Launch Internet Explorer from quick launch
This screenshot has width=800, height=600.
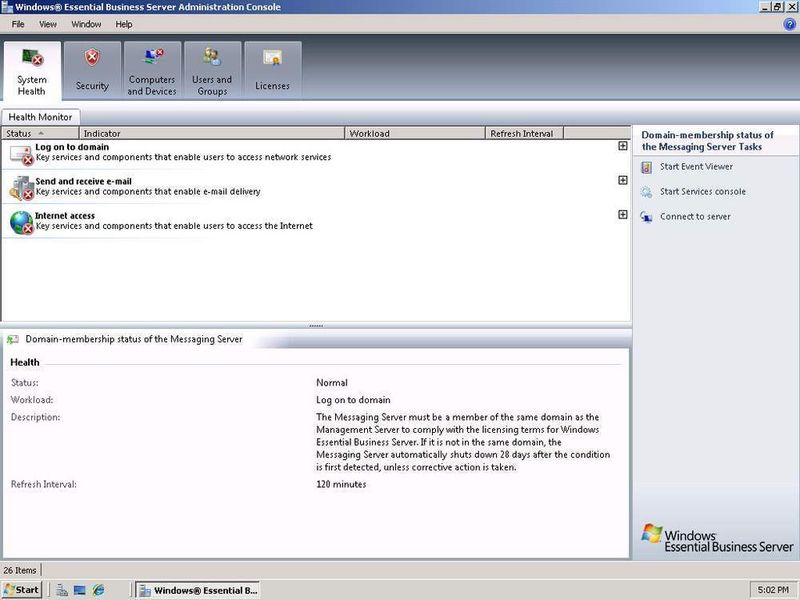click(98, 590)
